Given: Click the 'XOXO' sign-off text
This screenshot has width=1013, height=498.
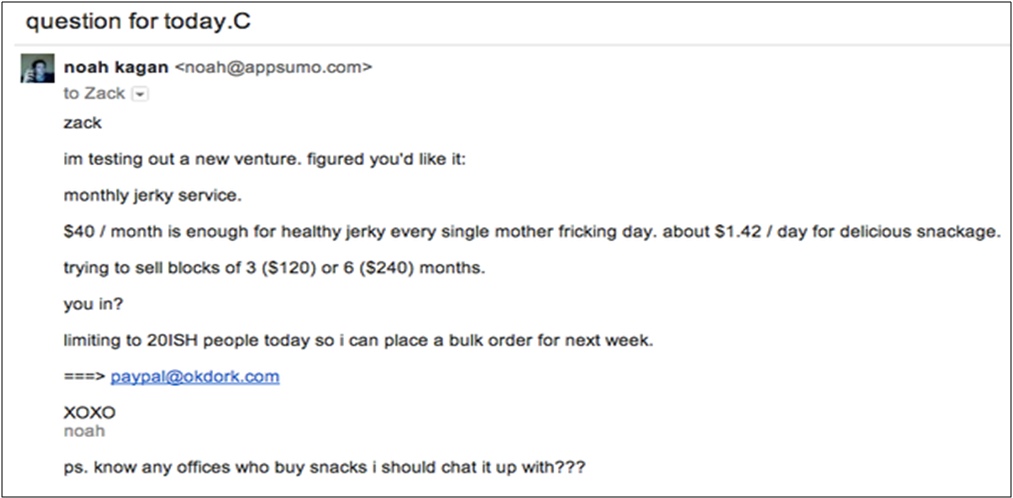Looking at the screenshot, I should 89,412.
